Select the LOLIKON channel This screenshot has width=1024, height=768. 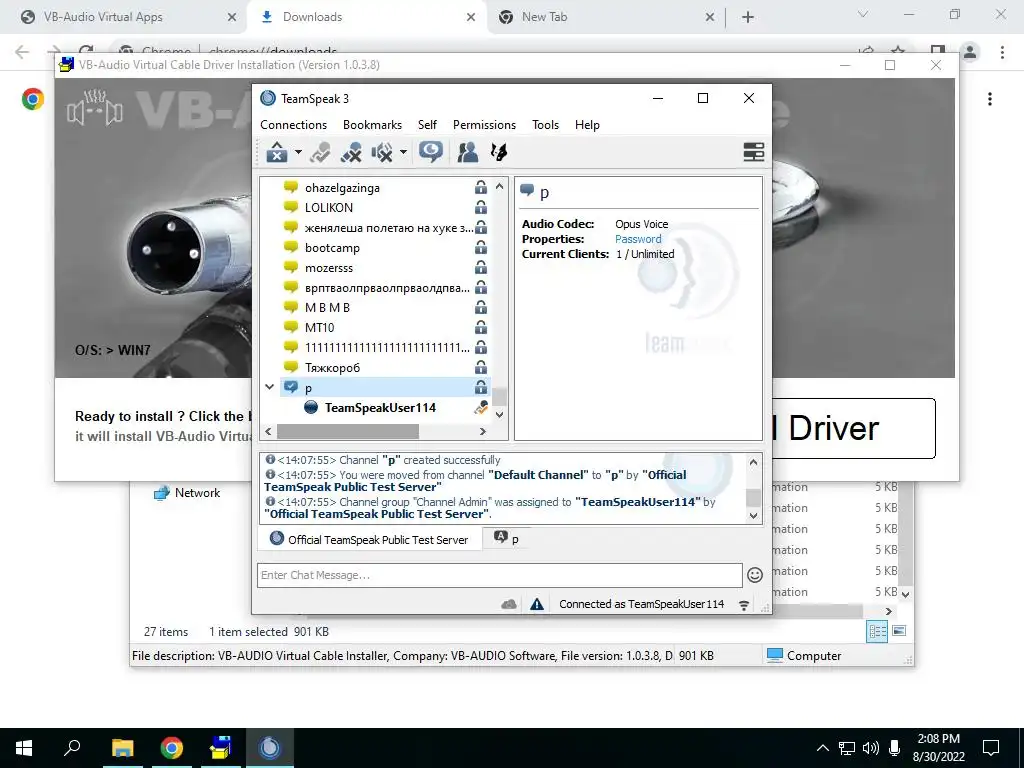pos(328,208)
